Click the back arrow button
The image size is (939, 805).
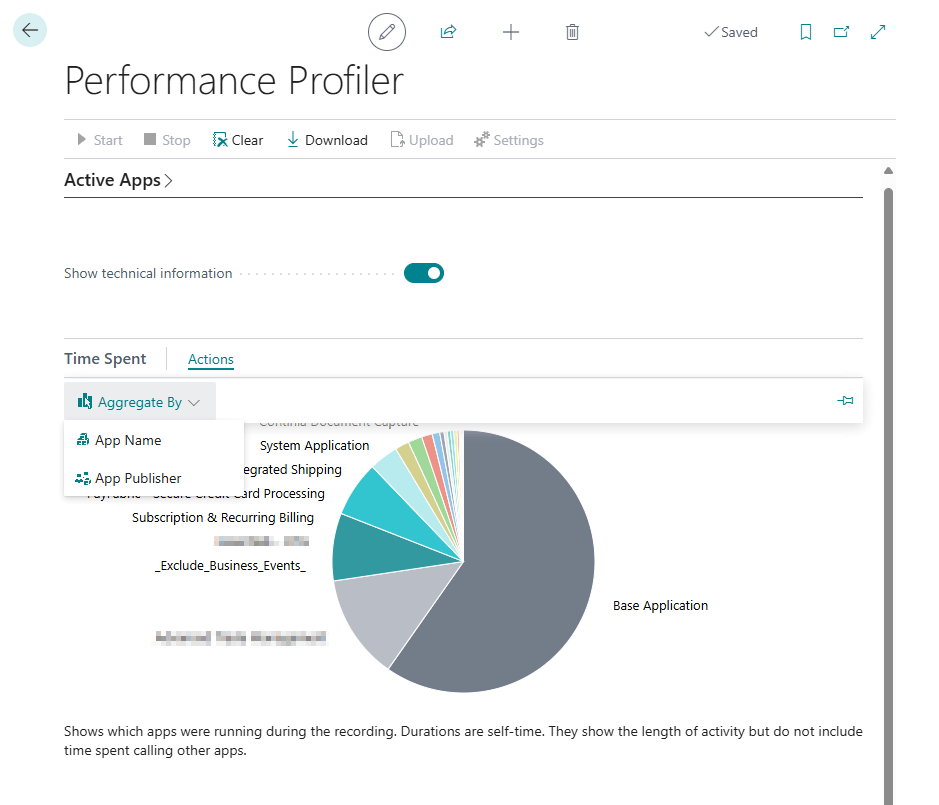click(30, 31)
